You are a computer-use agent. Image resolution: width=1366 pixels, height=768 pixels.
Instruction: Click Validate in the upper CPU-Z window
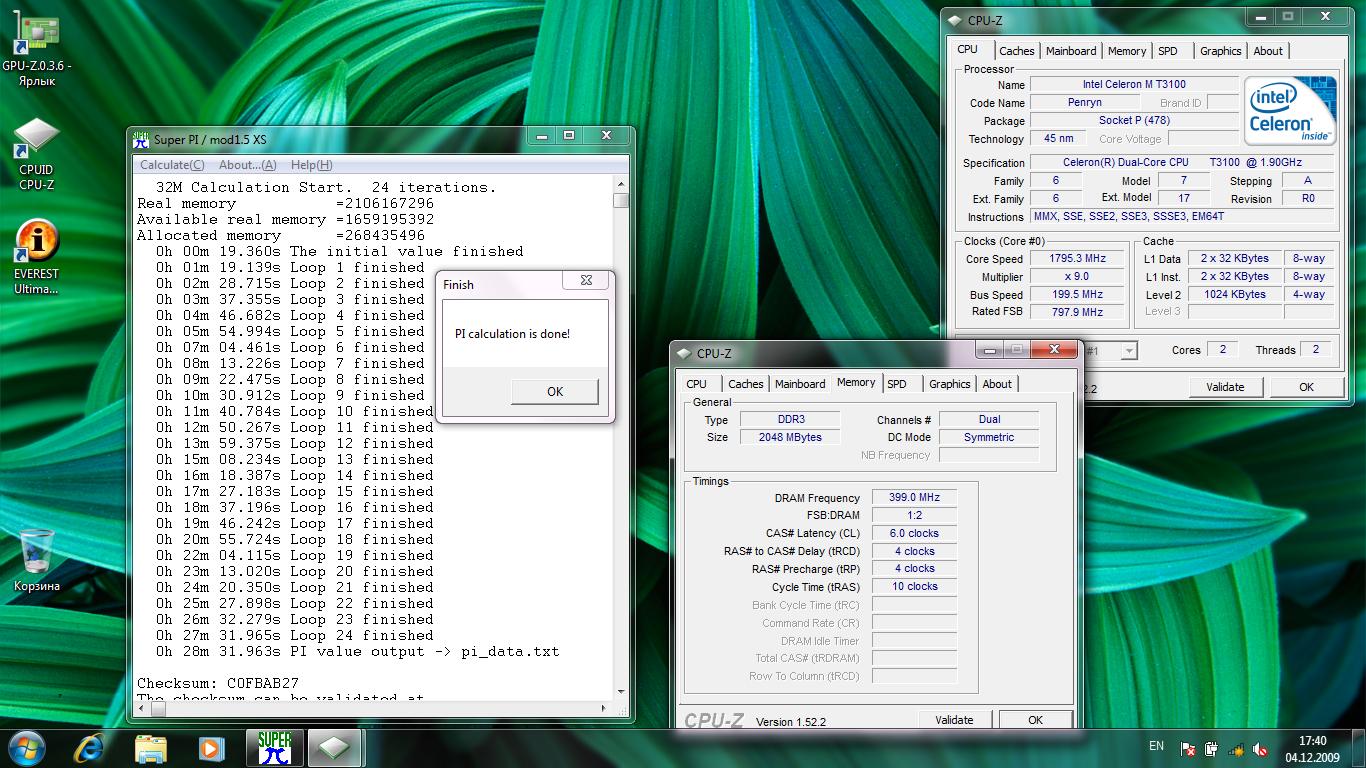pyautogui.click(x=1225, y=387)
